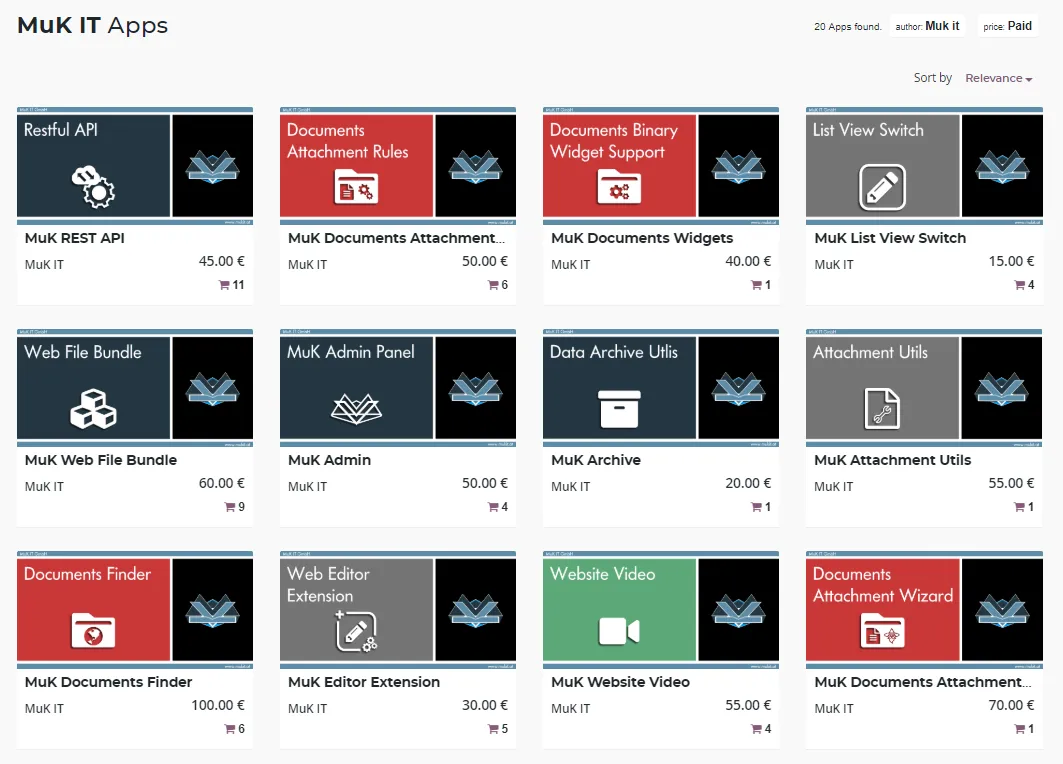Open the MuK List View Switch title
This screenshot has width=1063, height=764.
tap(890, 238)
